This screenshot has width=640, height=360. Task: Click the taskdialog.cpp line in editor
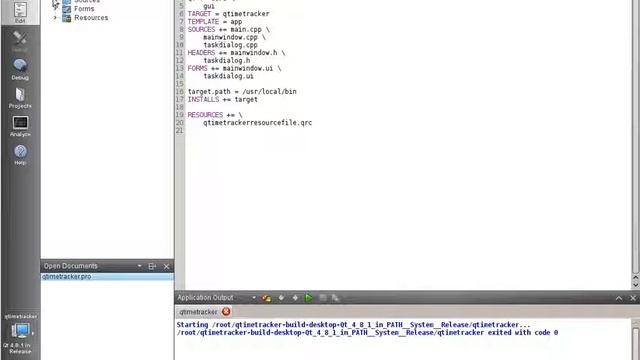230,45
